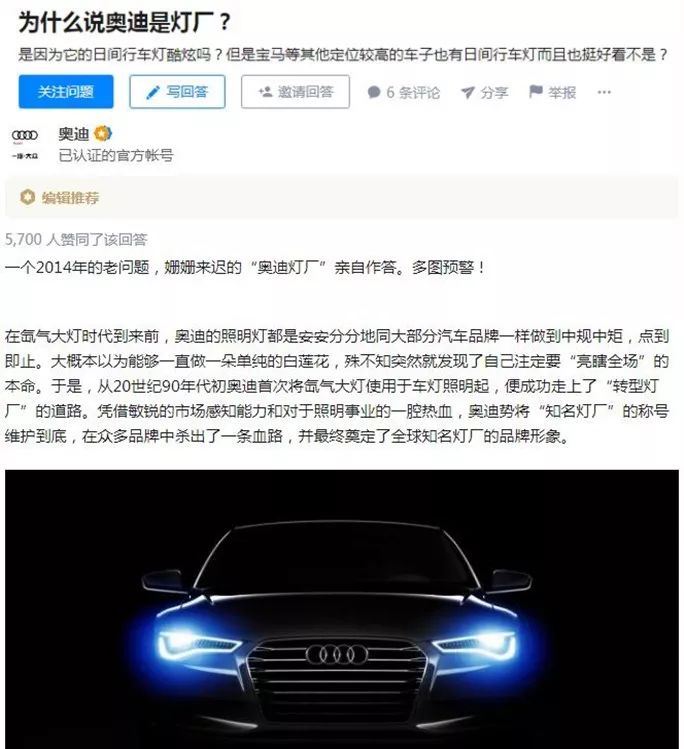Click the Audi logo avatar
This screenshot has height=749, width=684.
click(x=25, y=144)
